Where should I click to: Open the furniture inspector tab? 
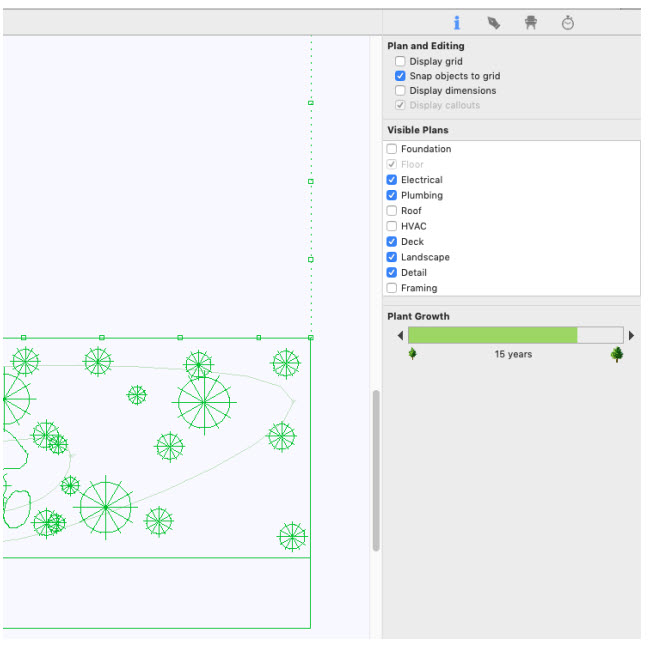pyautogui.click(x=531, y=22)
